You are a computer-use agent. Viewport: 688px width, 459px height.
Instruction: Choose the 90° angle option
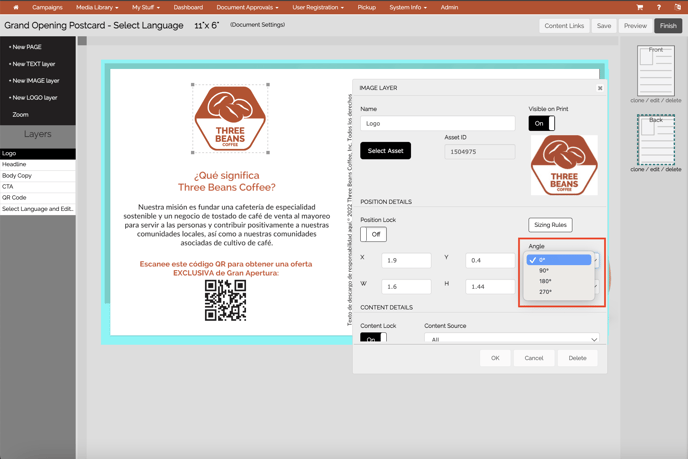[x=559, y=270]
